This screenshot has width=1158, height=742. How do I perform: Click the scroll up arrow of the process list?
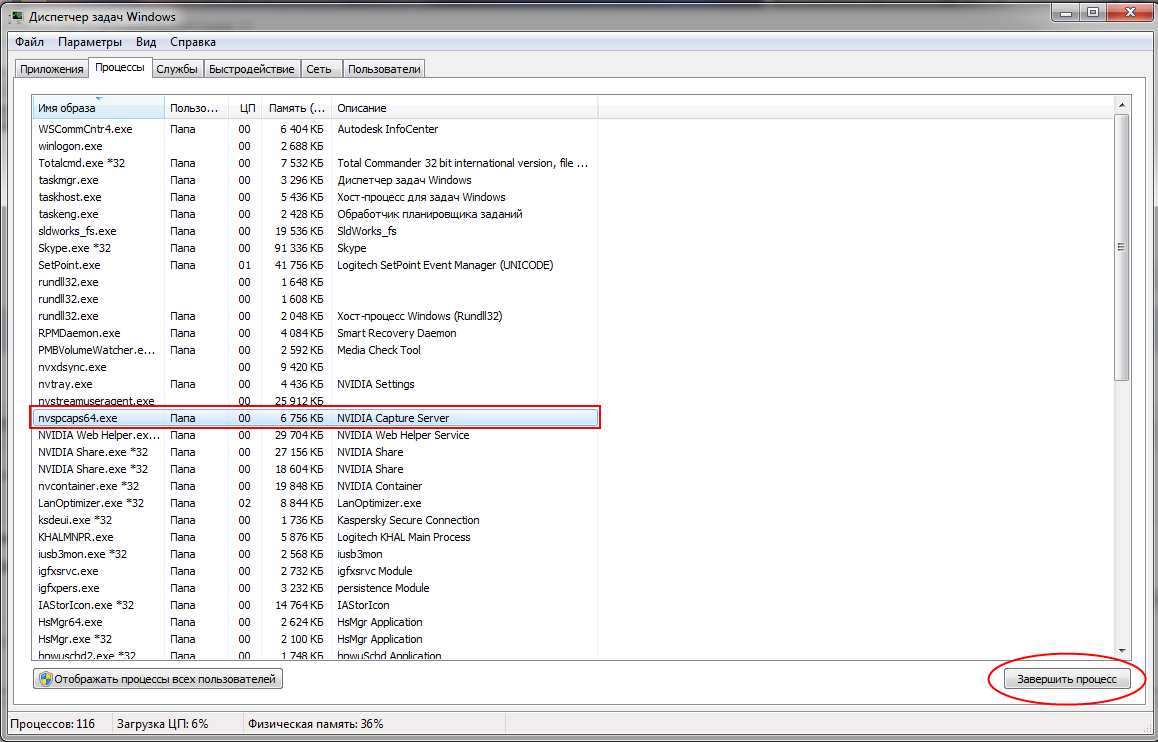(1122, 105)
